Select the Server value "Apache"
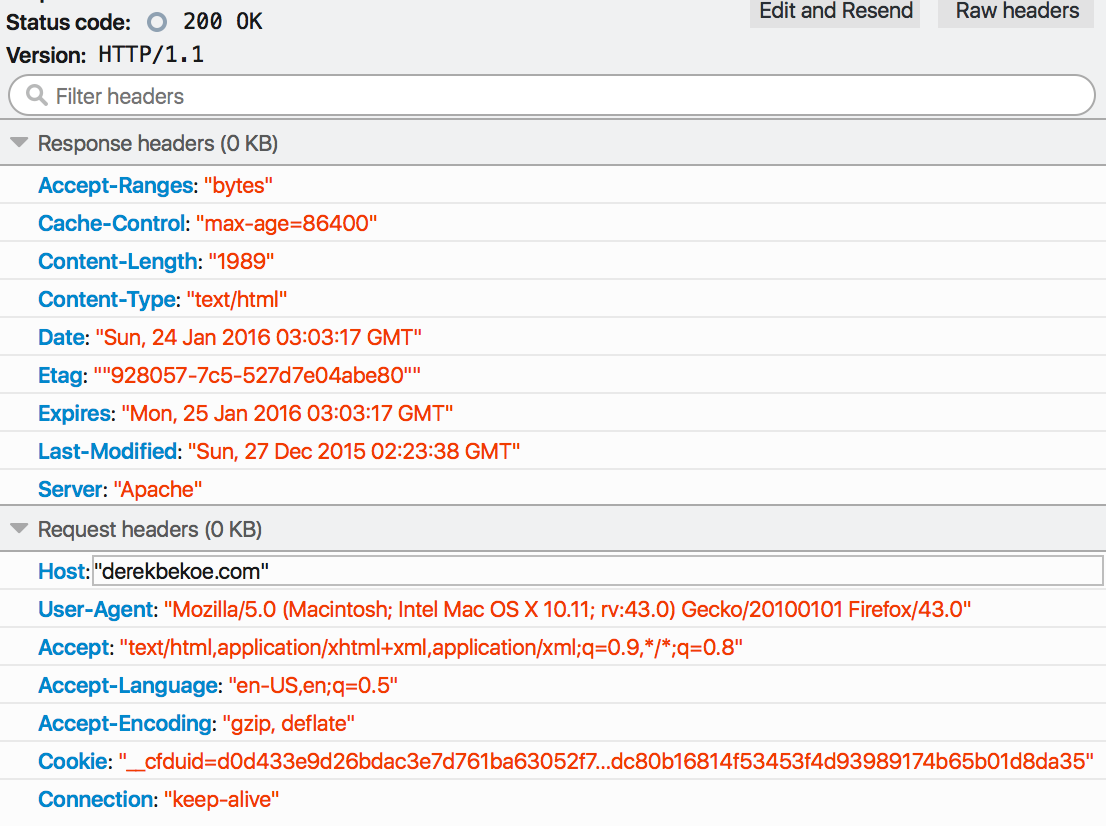The image size is (1106, 826). [158, 490]
